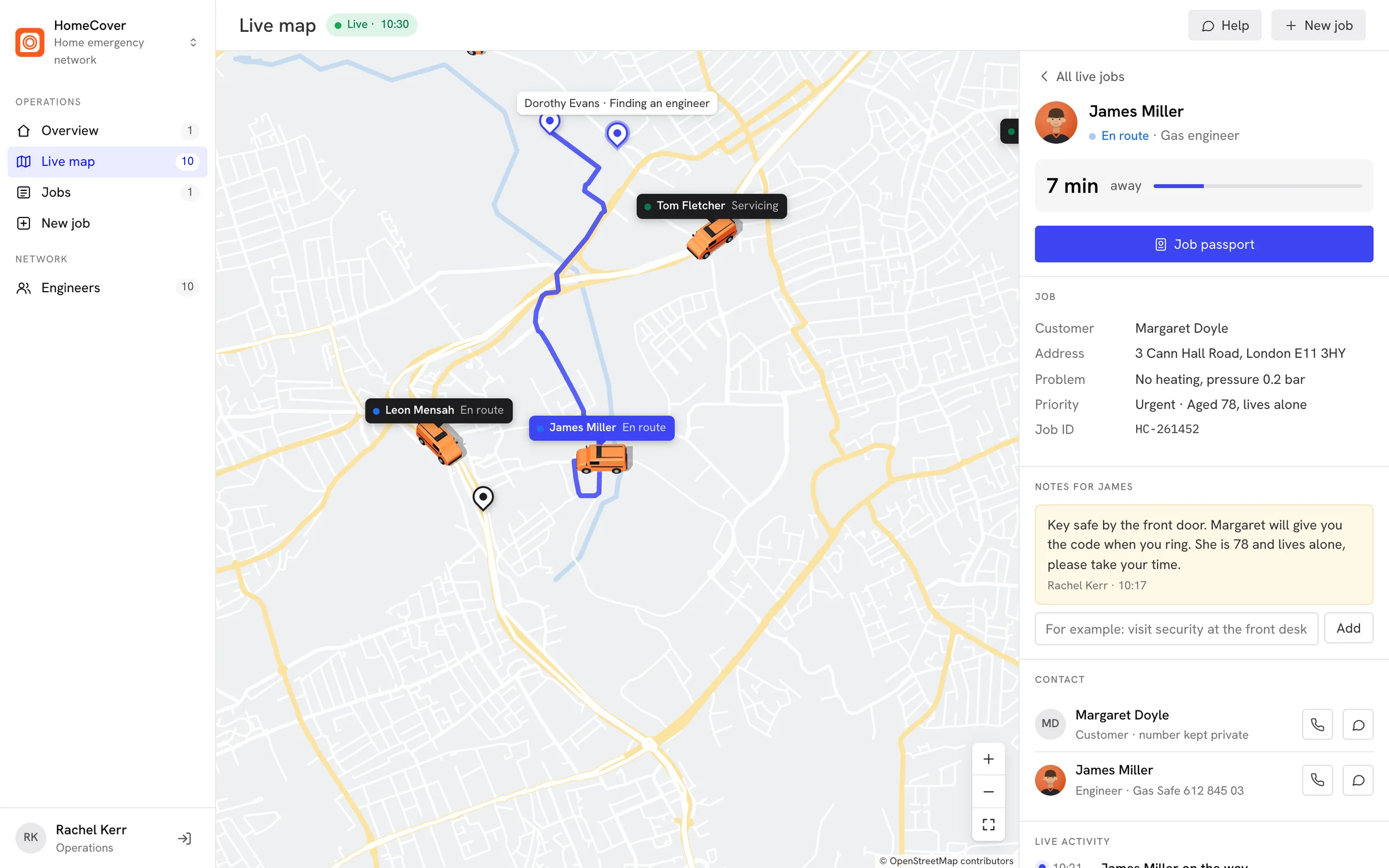Click the Help button
The width and height of the screenshot is (1389, 868).
pyautogui.click(x=1225, y=25)
